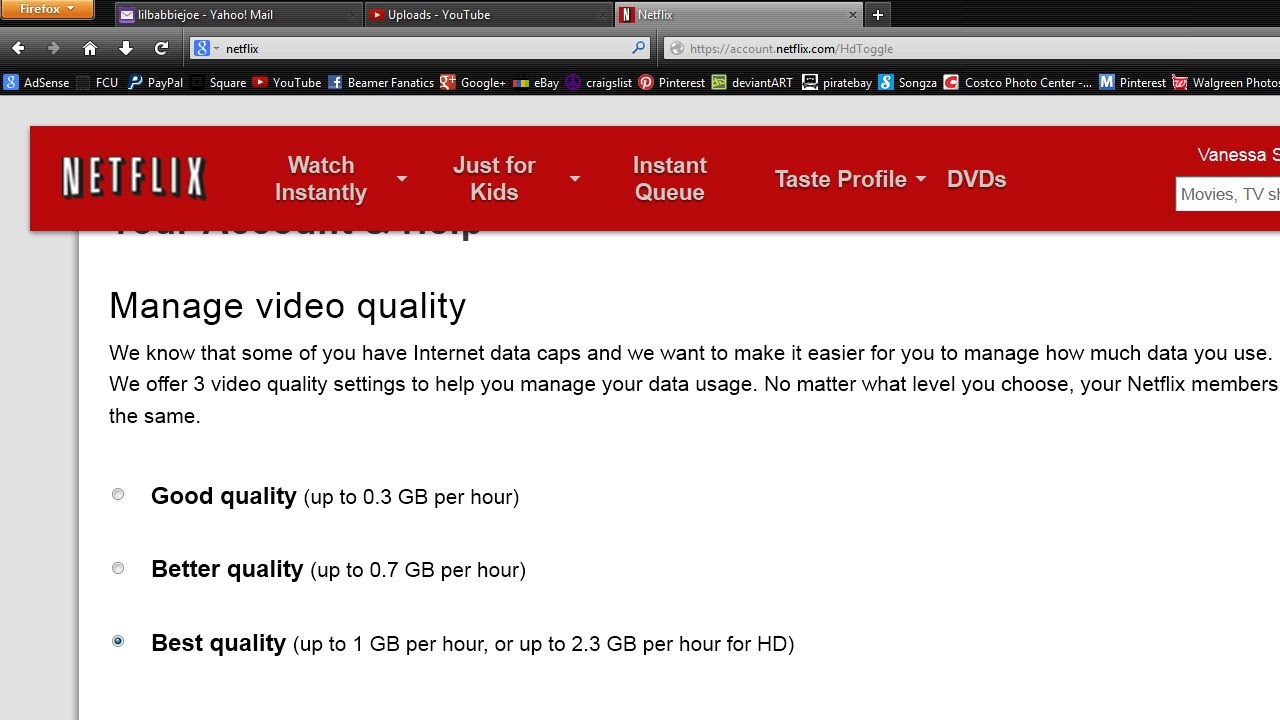Switch to the Yahoo! Mail tab
Viewport: 1280px width, 720px height.
click(237, 15)
